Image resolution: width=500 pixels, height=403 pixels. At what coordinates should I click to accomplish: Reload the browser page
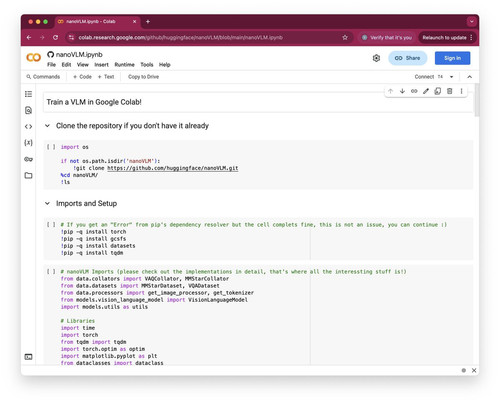(55, 37)
